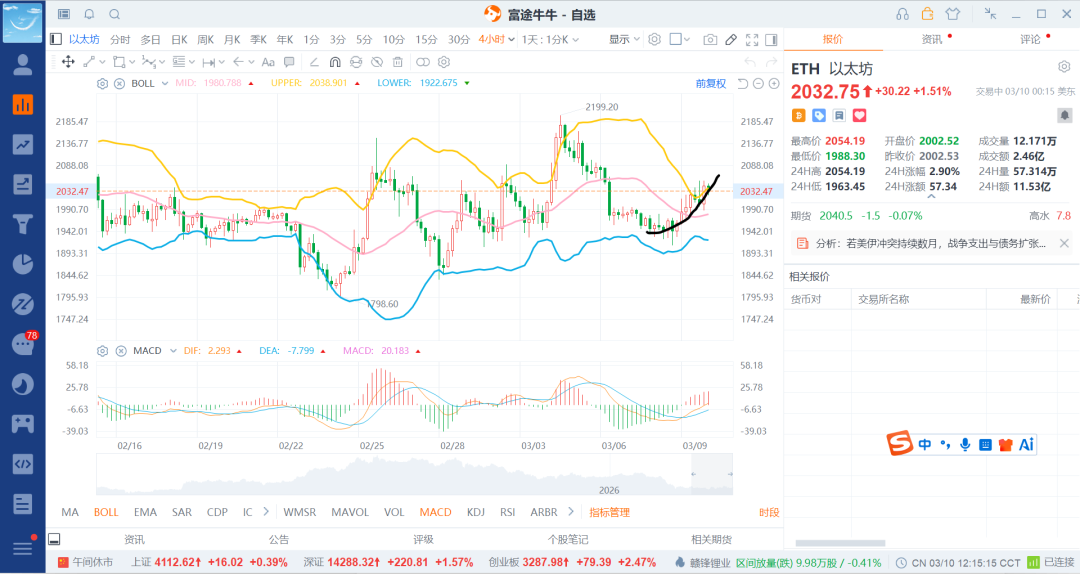This screenshot has height=574, width=1080.
Task: Open the search magnifier in title bar
Action: point(114,14)
